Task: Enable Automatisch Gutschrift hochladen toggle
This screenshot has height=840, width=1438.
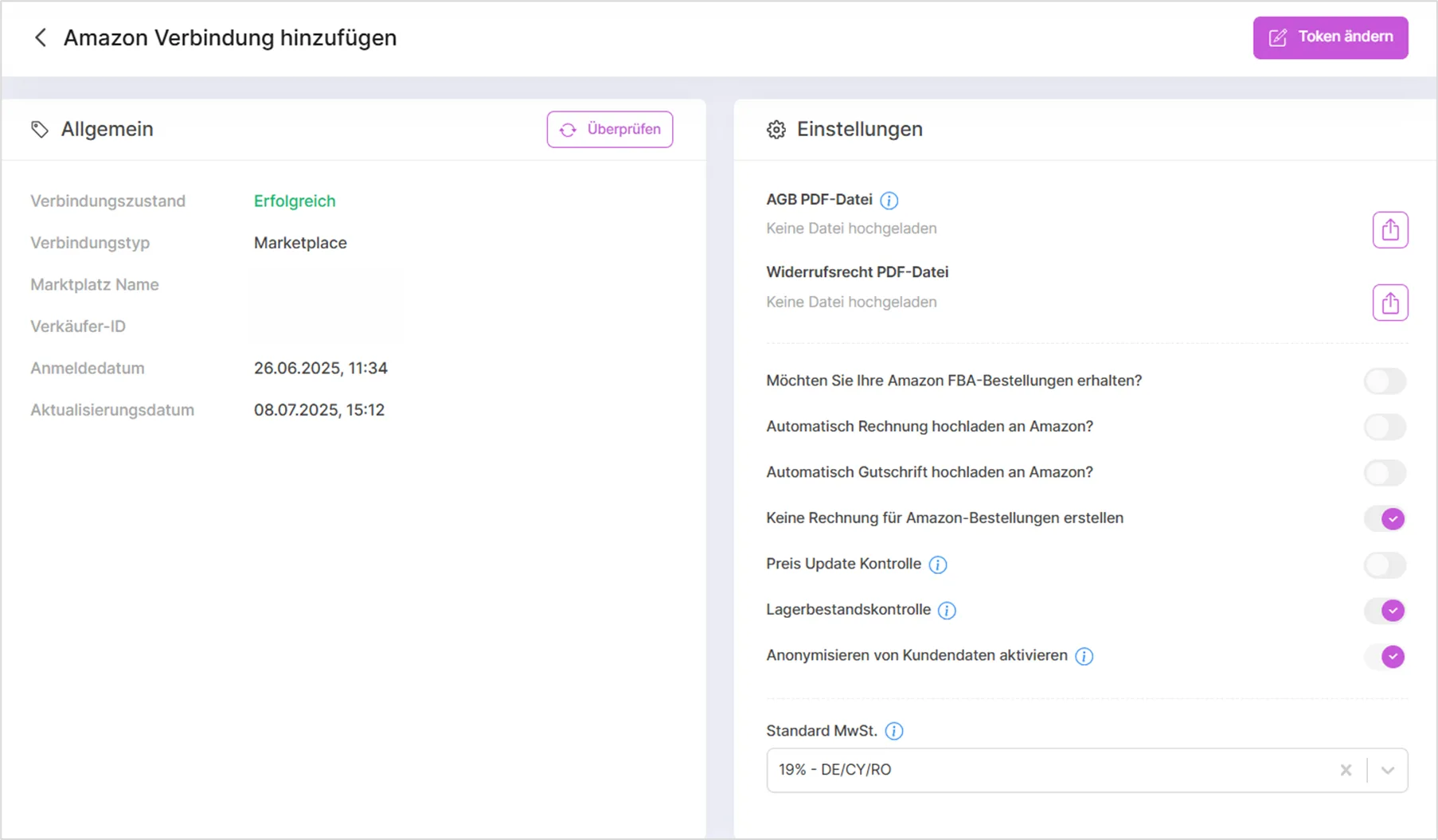Action: click(x=1385, y=473)
